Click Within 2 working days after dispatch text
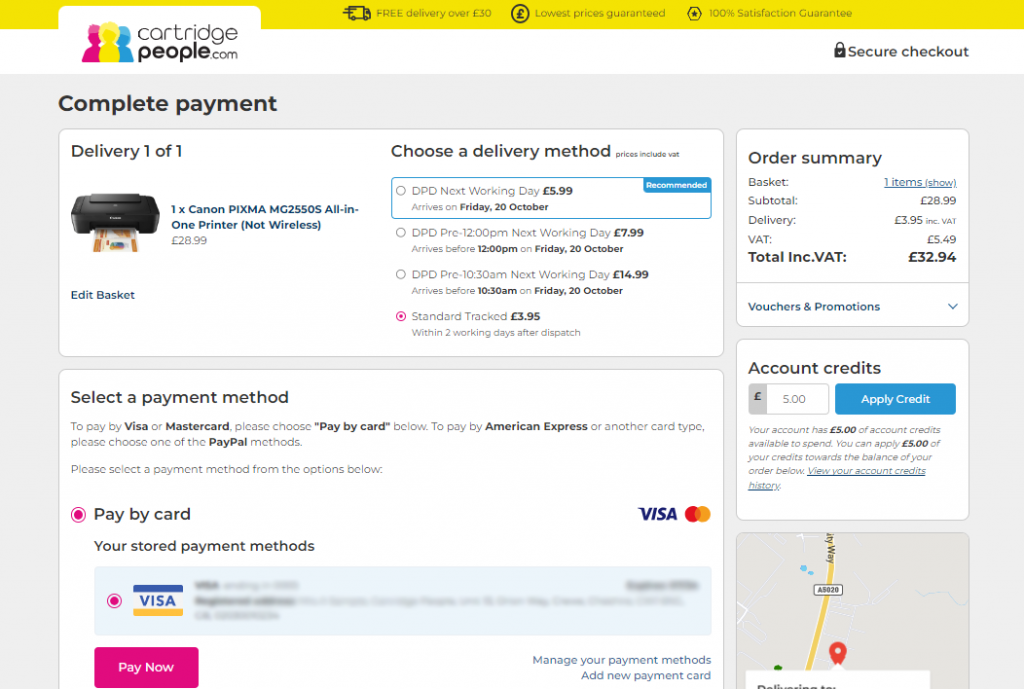Screen dimensions: 1024x689 pos(496,332)
